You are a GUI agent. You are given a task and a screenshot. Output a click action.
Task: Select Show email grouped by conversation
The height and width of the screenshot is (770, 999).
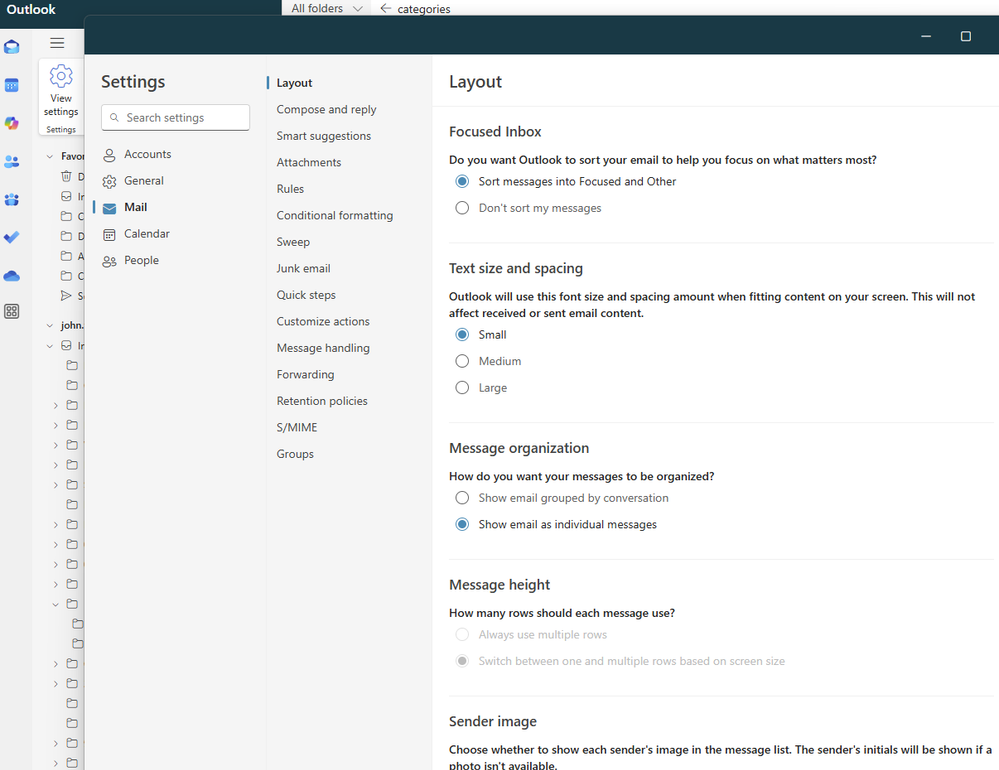(462, 497)
